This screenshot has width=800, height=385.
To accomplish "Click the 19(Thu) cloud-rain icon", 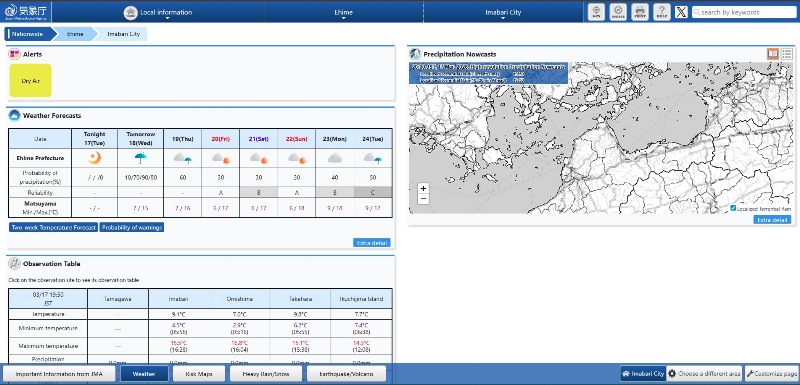I will pos(183,159).
